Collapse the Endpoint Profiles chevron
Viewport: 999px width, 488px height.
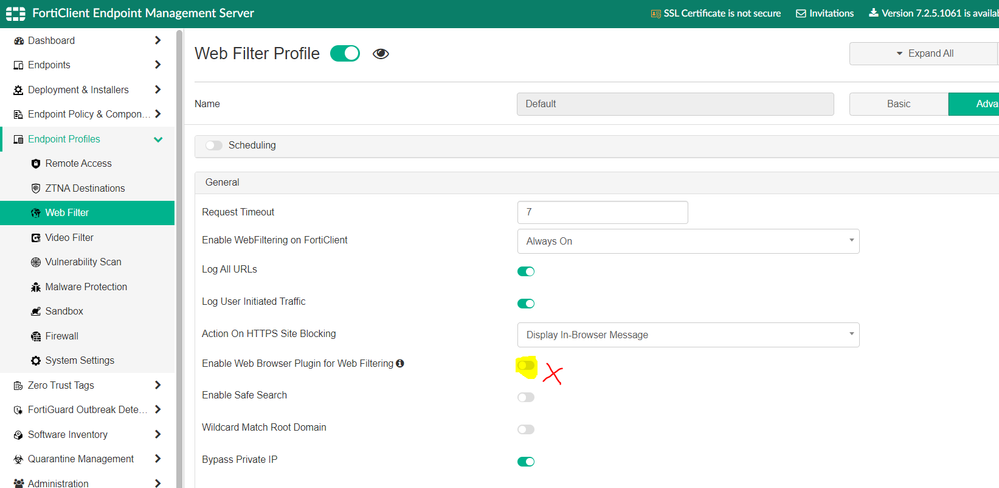[158, 140]
